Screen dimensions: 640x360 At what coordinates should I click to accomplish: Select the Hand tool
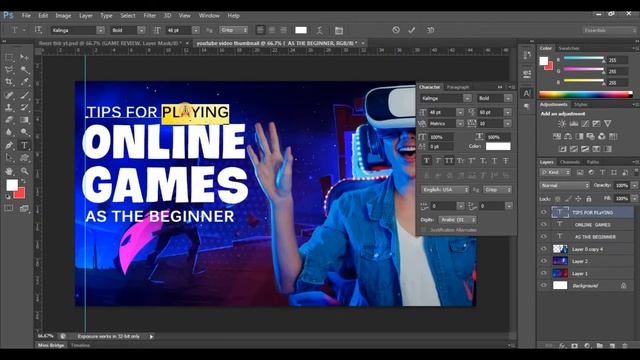pos(9,171)
